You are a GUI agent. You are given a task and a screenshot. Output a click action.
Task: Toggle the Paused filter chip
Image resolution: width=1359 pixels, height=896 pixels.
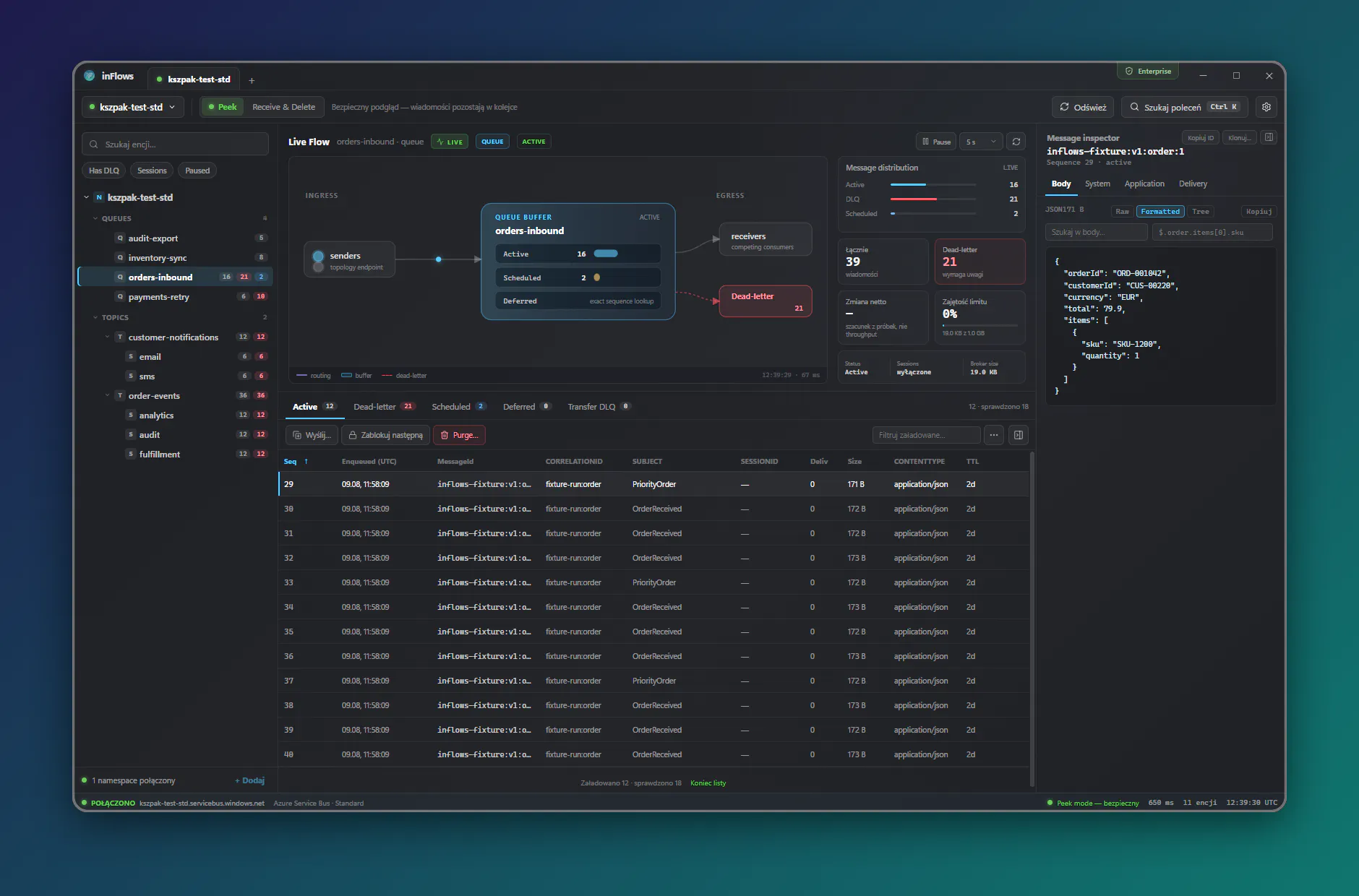point(197,171)
